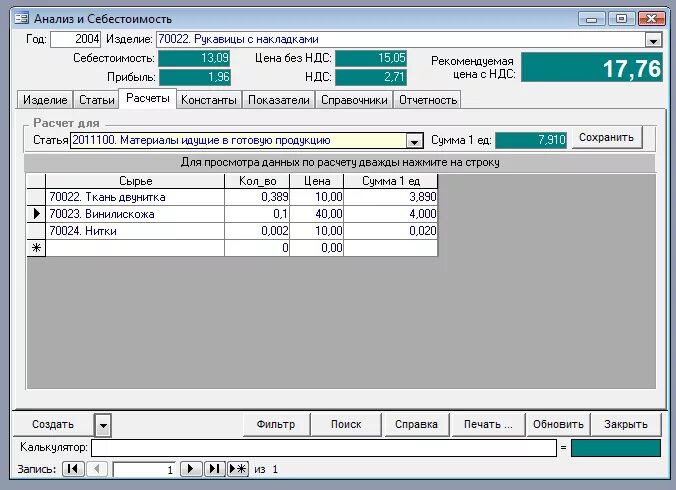Click row selector beside Нитки
Image resolution: width=676 pixels, height=490 pixels.
pyautogui.click(x=36, y=231)
